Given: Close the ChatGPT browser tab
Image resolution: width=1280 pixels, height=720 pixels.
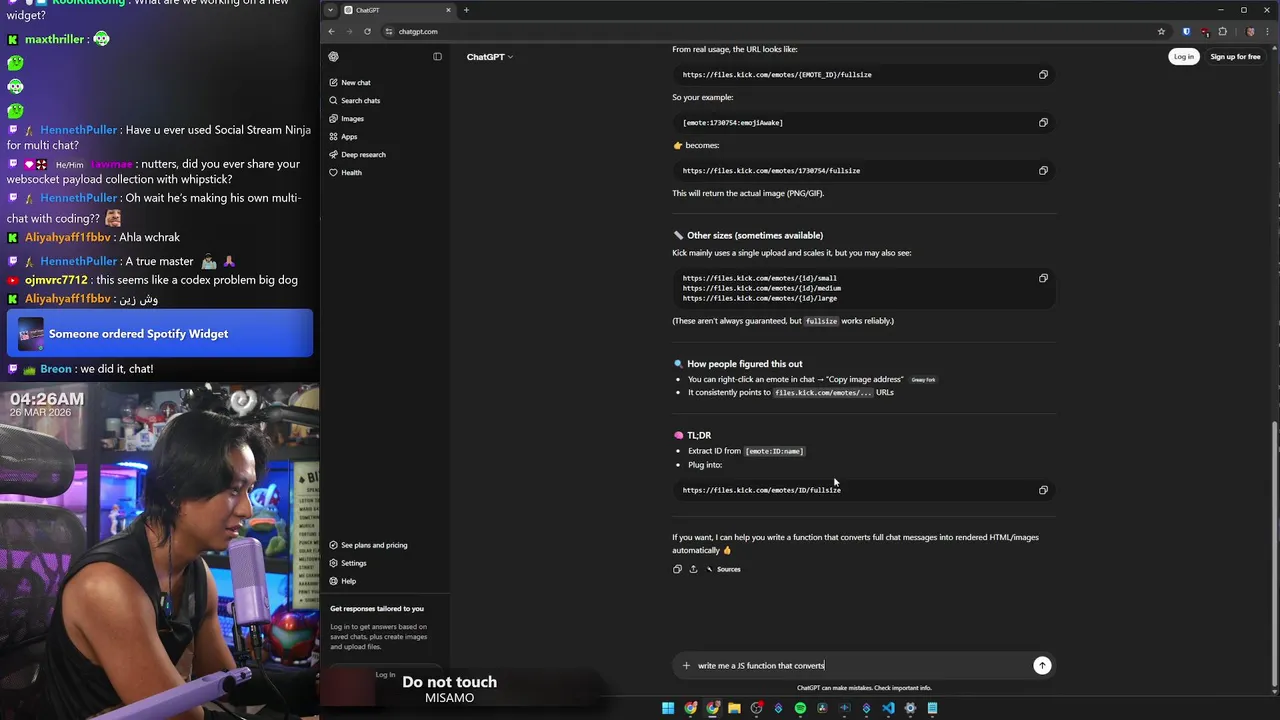Looking at the screenshot, I should tap(448, 10).
